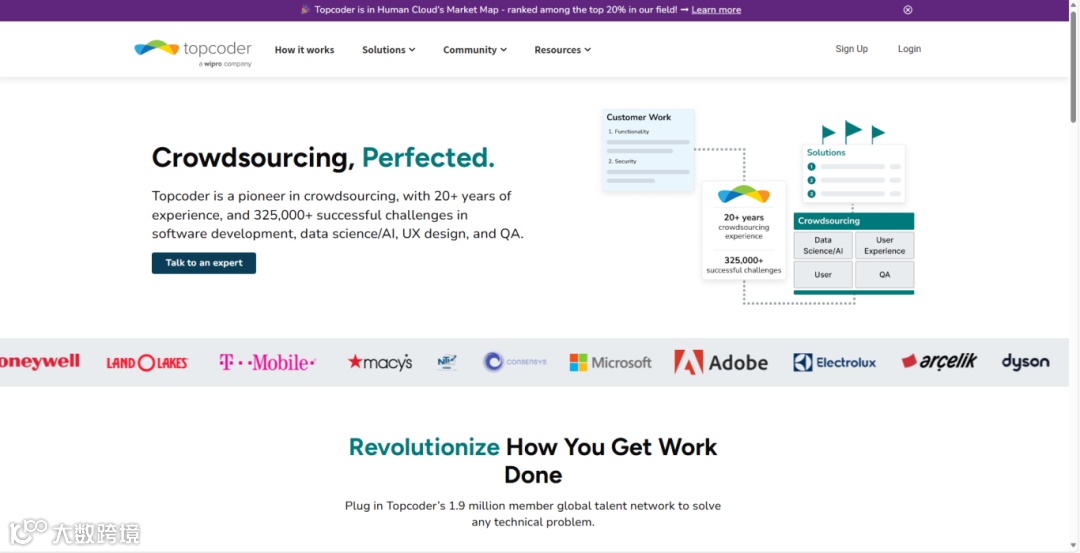Click the Electrolux logo
Screen dimensions: 1080x553
point(834,362)
